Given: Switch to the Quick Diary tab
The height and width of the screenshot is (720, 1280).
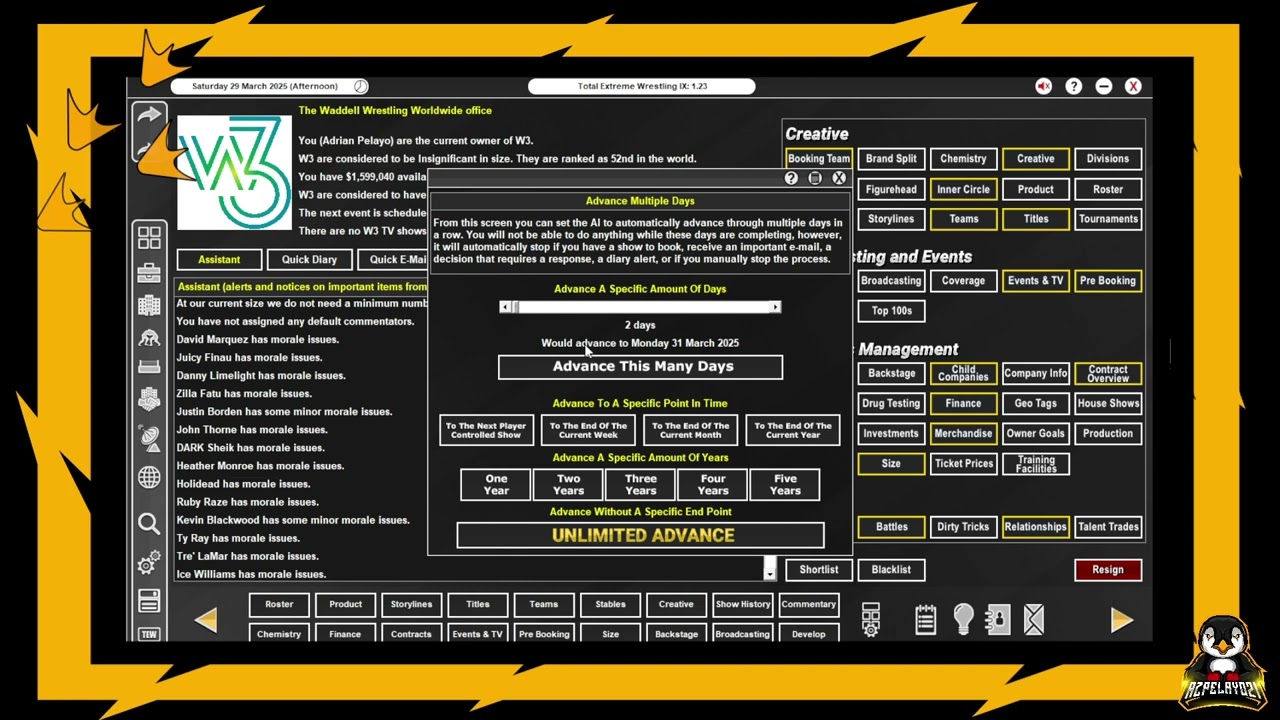Looking at the screenshot, I should tap(309, 260).
